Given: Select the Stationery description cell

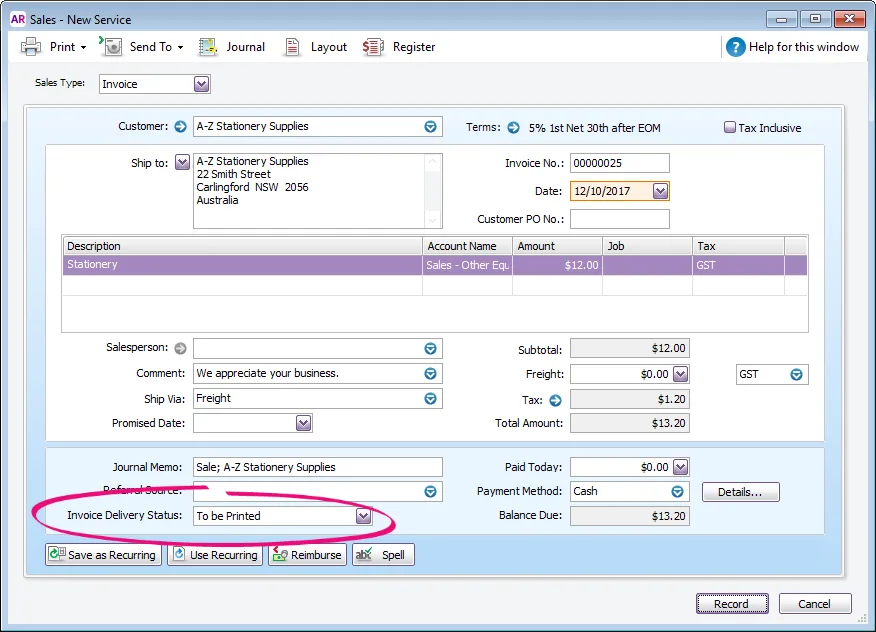Looking at the screenshot, I should 242,265.
